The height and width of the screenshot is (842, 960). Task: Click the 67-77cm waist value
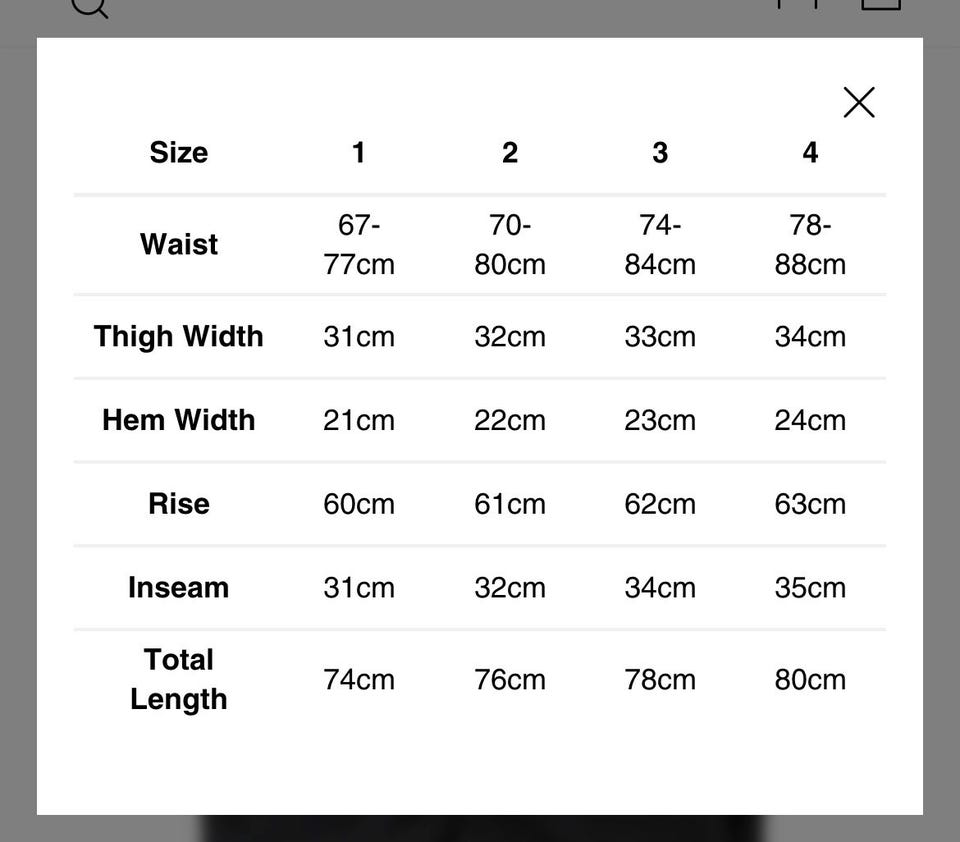[358, 244]
